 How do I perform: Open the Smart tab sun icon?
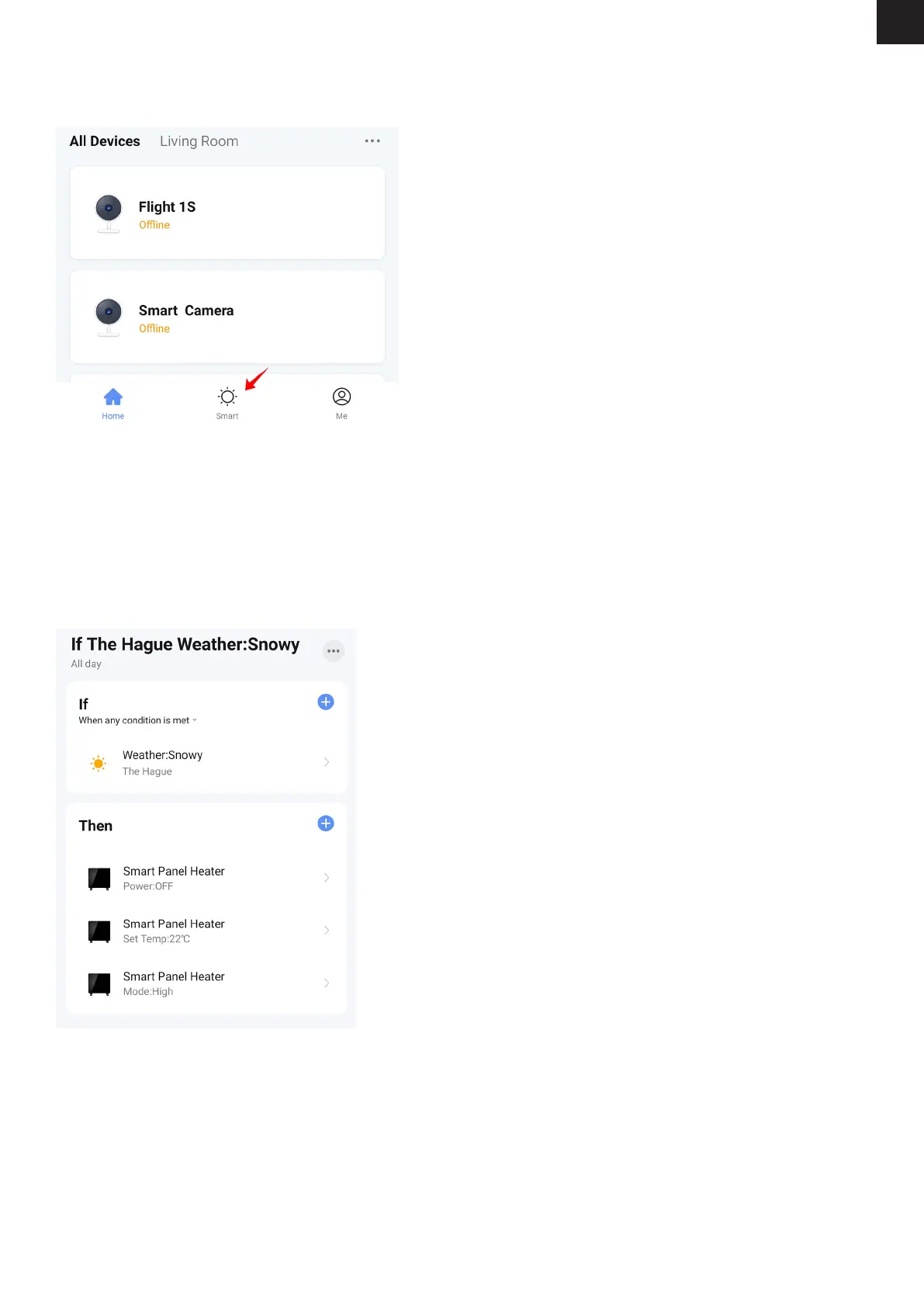(227, 397)
